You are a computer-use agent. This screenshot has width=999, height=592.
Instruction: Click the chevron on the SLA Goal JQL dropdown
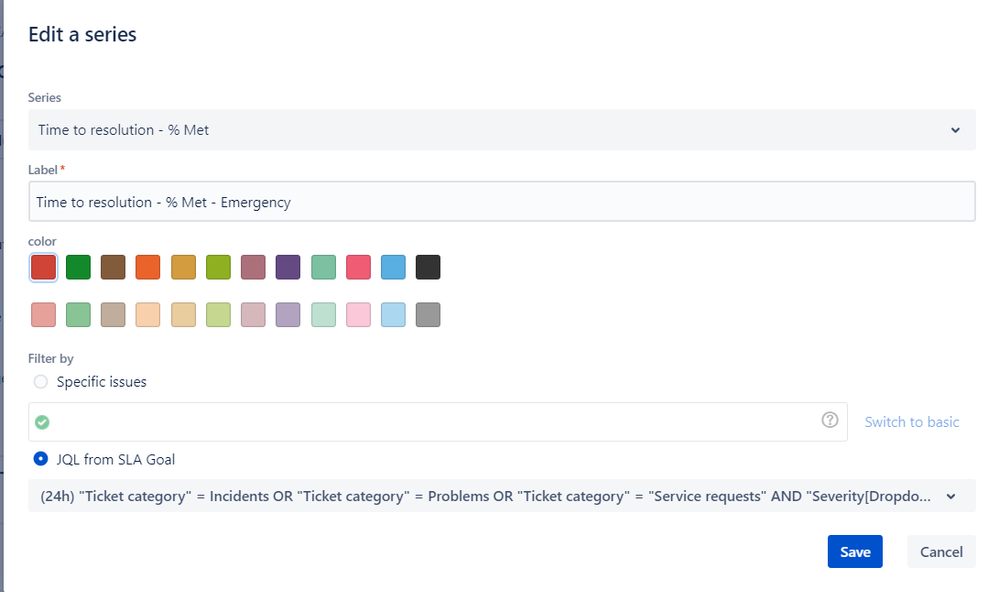[953, 495]
